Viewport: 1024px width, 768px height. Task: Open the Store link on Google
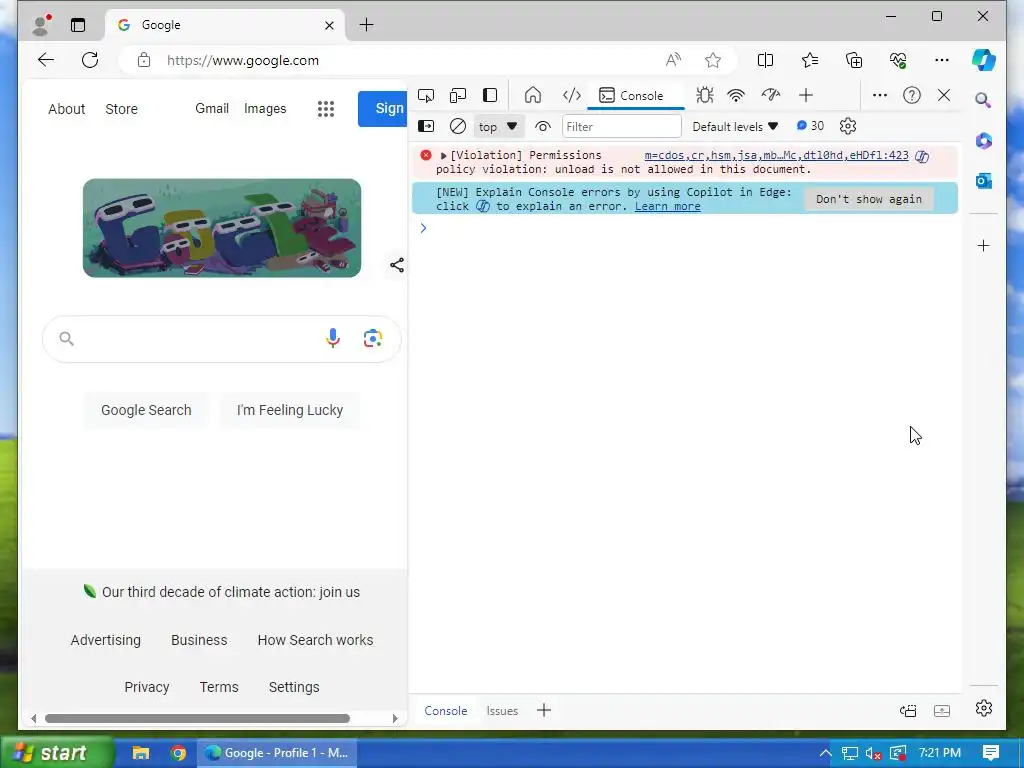[x=121, y=109]
